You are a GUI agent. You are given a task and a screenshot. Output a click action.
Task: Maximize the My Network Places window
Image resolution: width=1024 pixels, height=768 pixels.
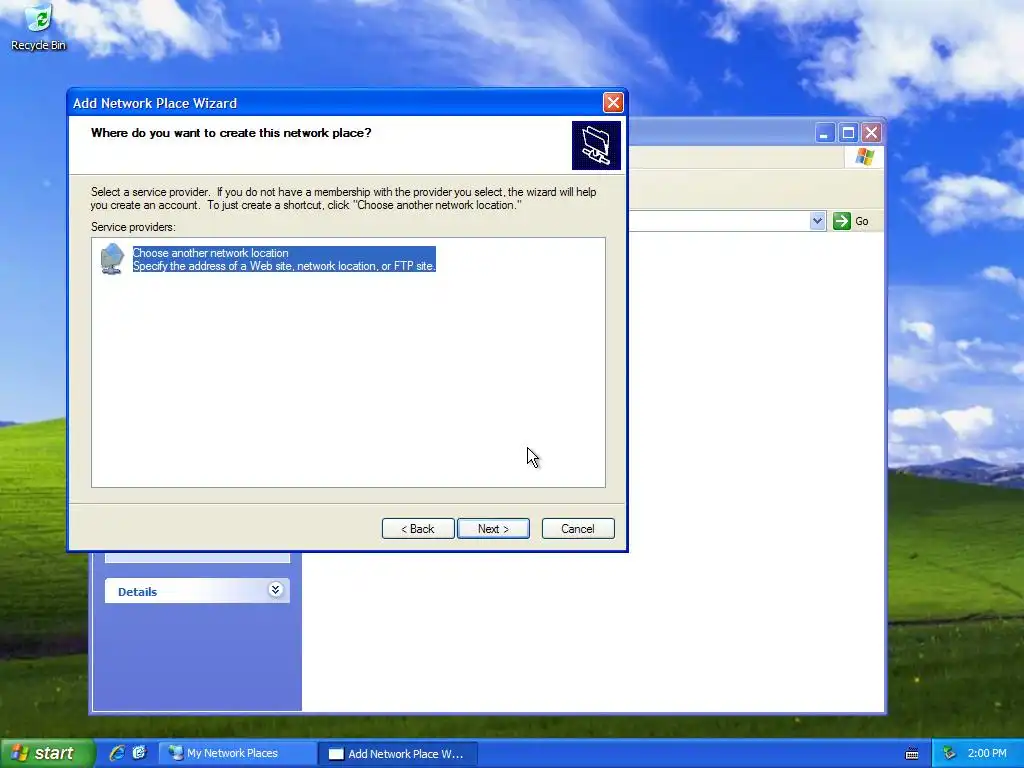click(848, 133)
